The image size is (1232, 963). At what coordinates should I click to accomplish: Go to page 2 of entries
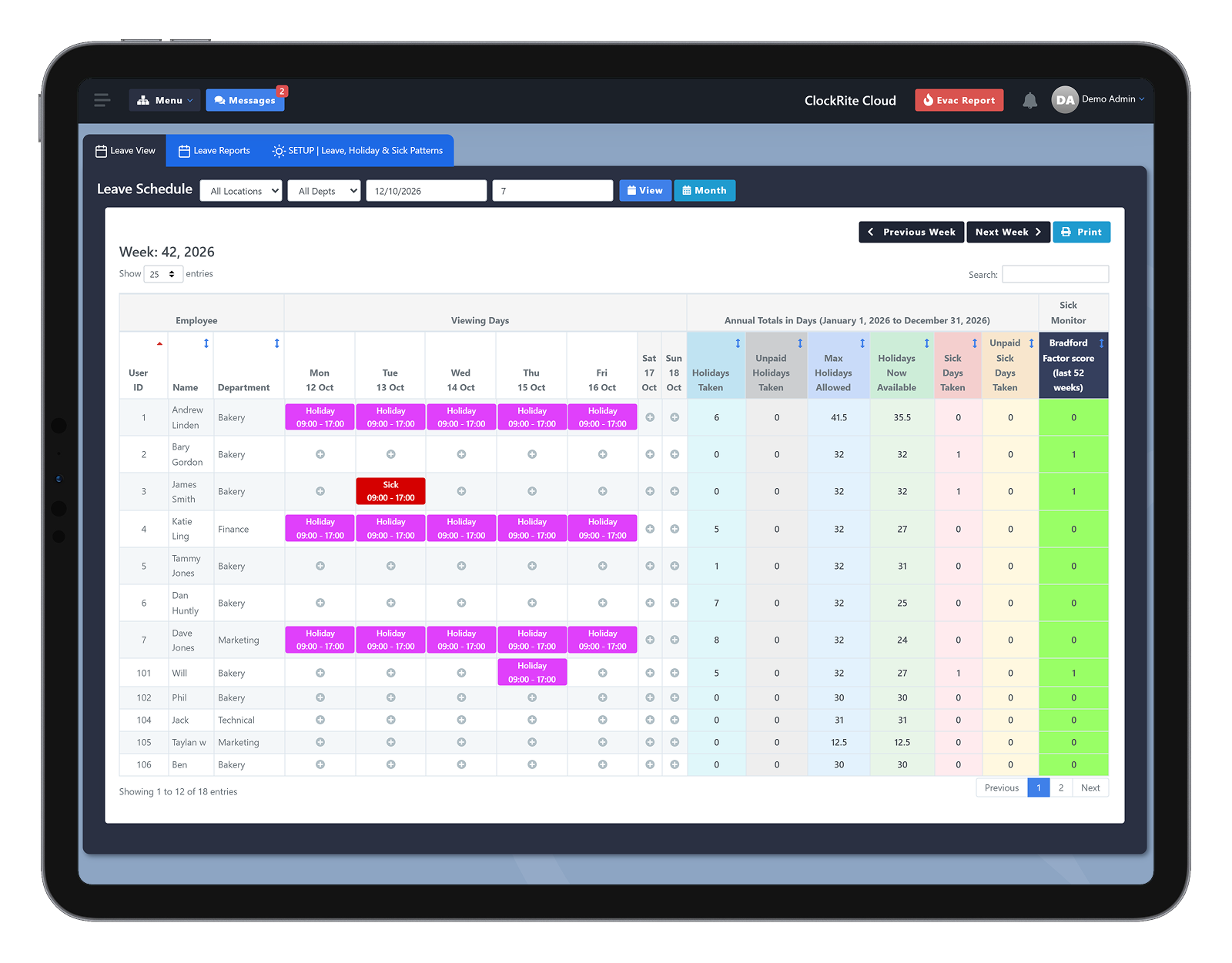point(1061,787)
